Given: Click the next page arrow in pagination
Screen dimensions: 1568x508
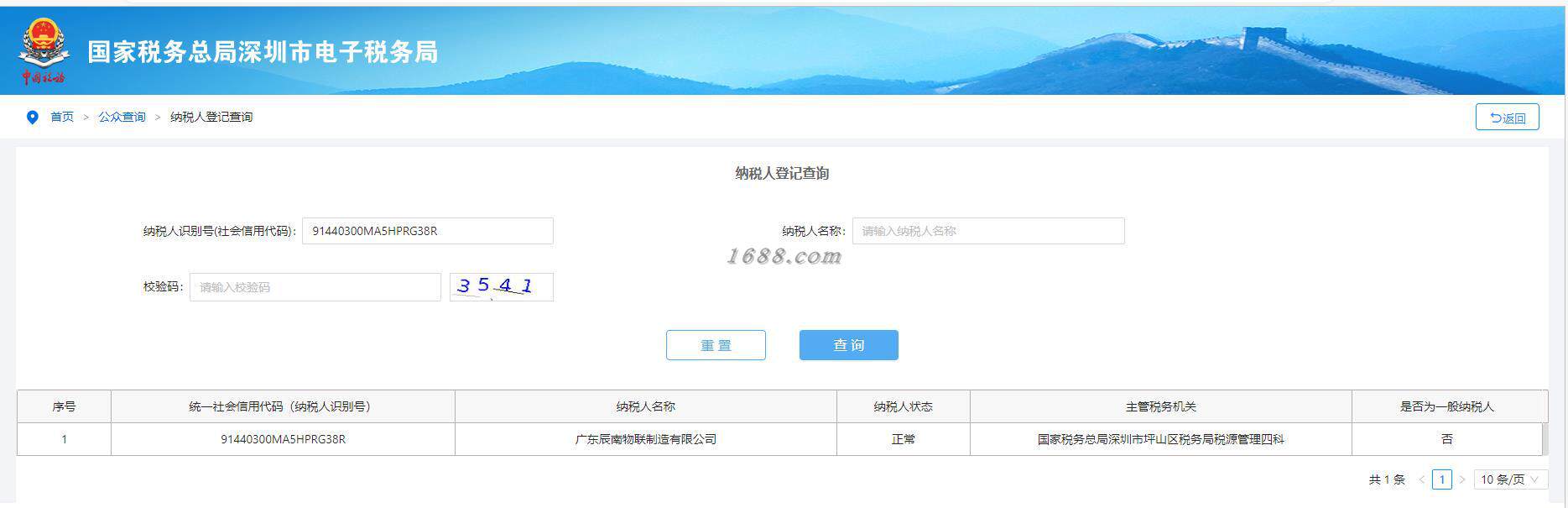Looking at the screenshot, I should 1462,479.
